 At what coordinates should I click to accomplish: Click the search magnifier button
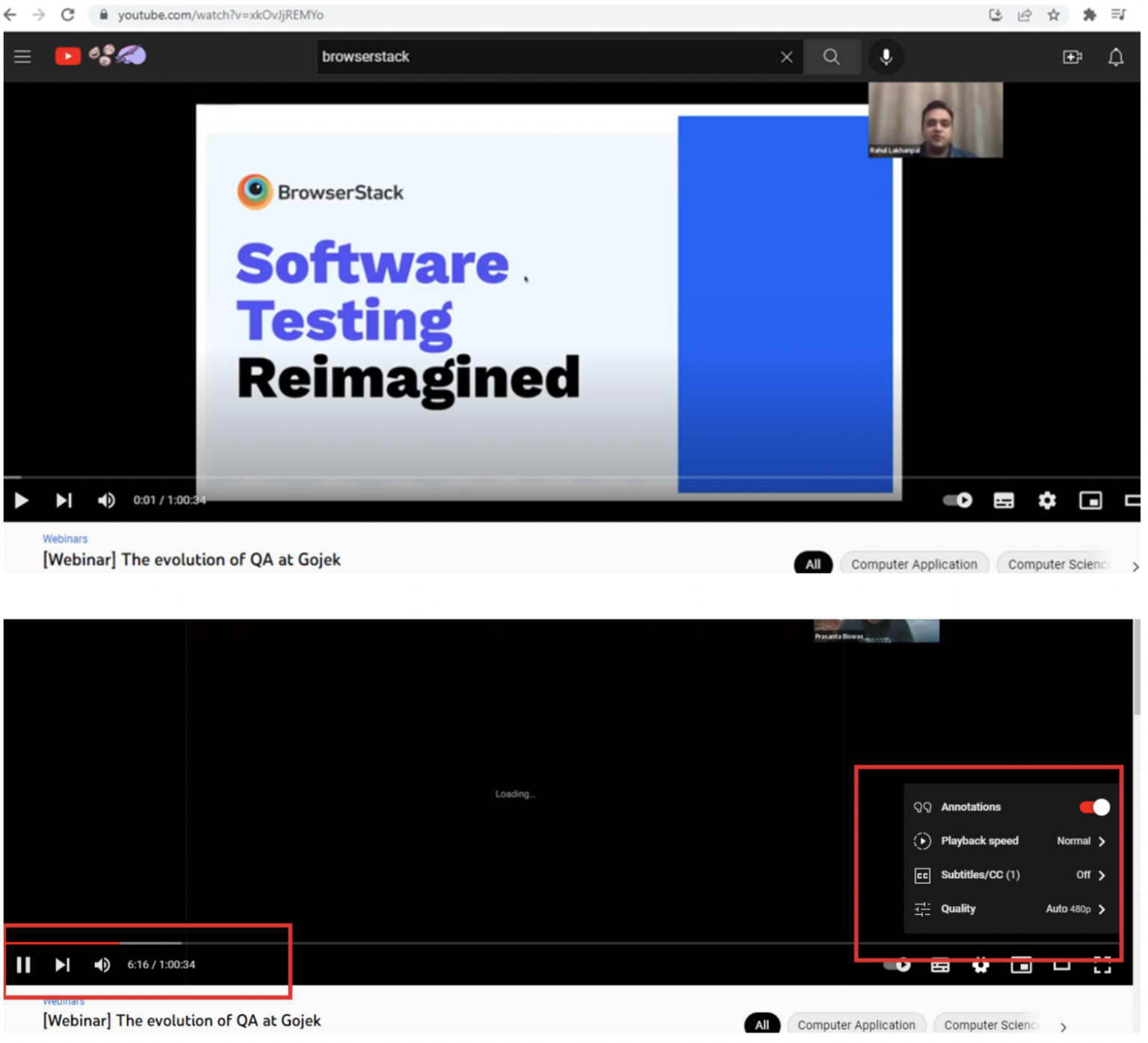pyautogui.click(x=831, y=57)
